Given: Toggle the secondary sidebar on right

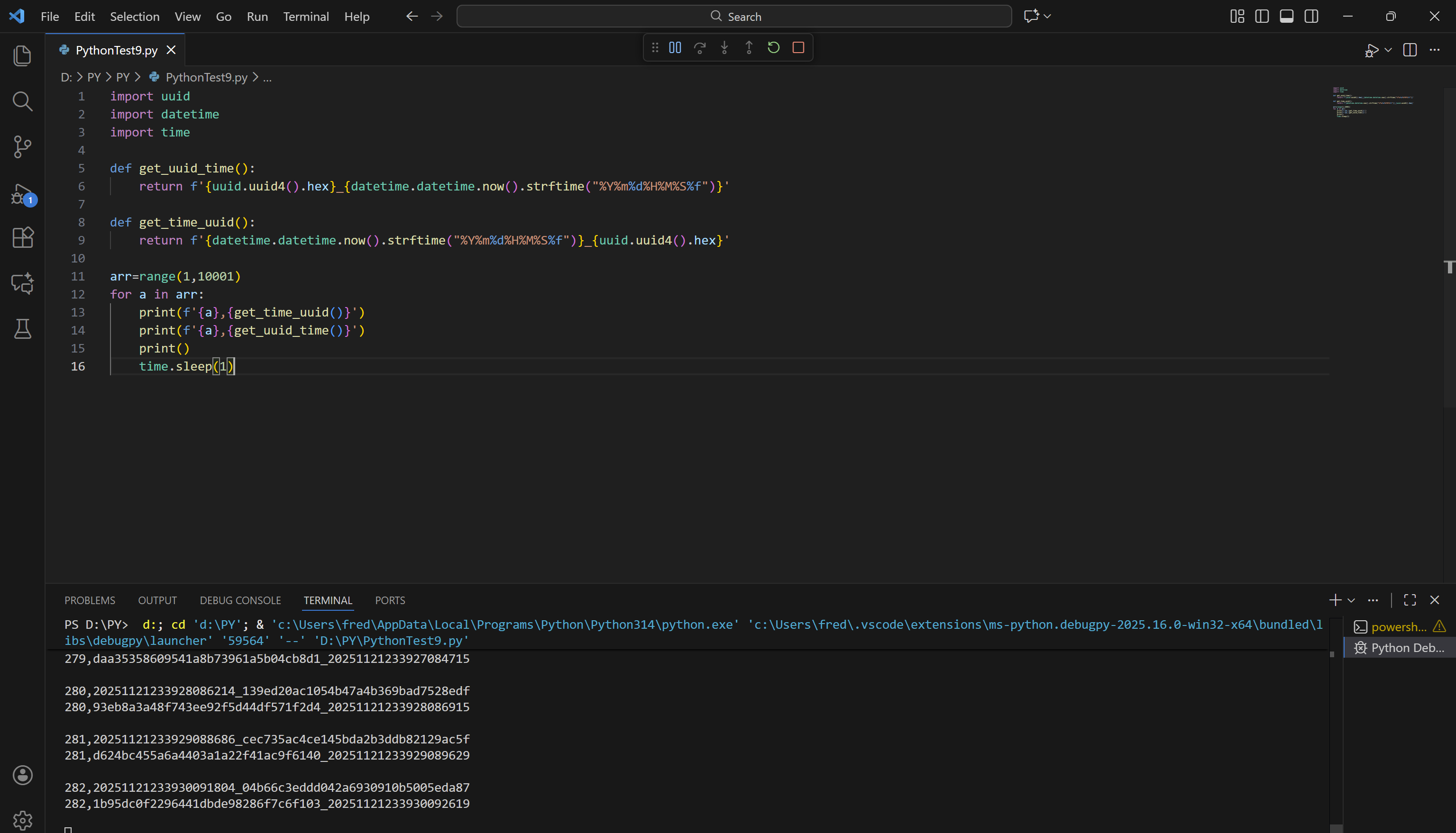Looking at the screenshot, I should coord(1311,17).
